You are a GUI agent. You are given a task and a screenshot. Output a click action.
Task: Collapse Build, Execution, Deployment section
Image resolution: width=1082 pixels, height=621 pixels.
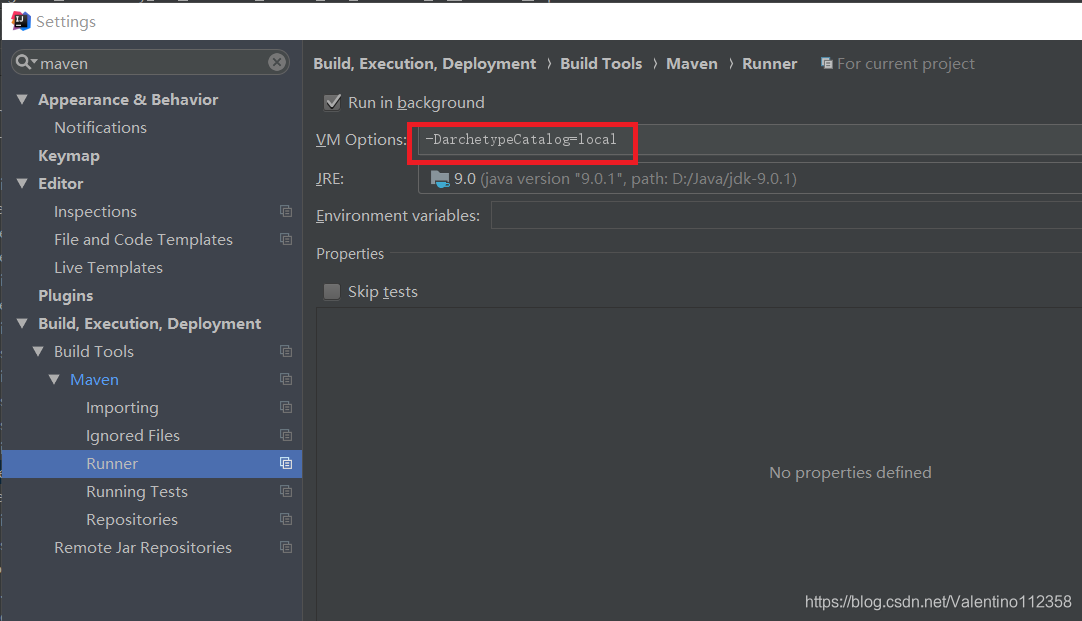pos(22,324)
